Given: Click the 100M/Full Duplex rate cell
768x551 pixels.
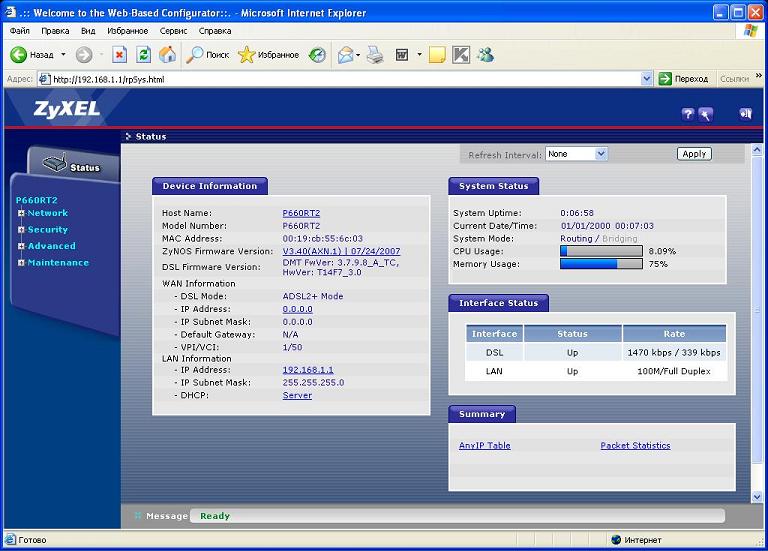Looking at the screenshot, I should click(x=674, y=371).
